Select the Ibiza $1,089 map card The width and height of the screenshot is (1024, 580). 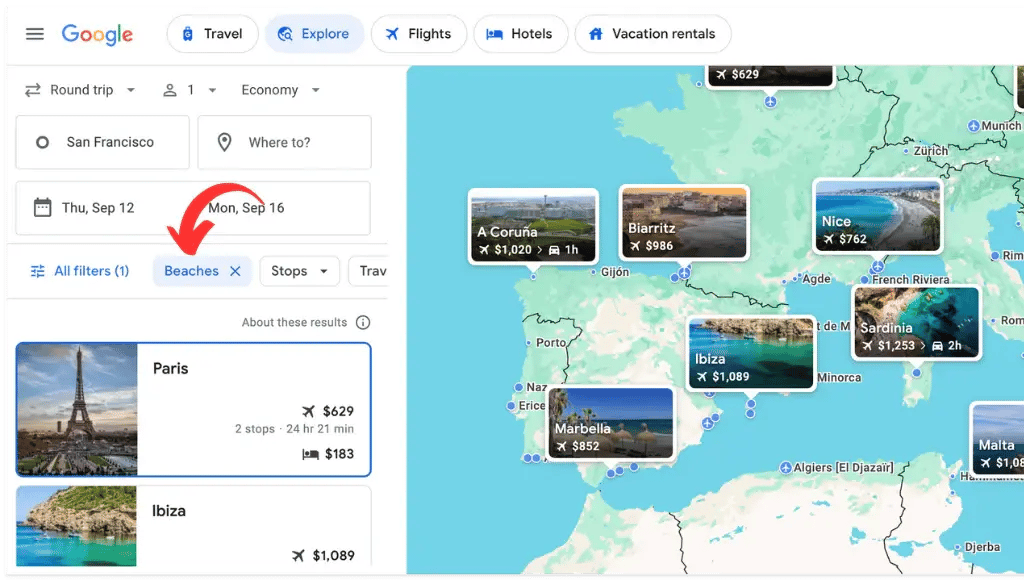click(x=751, y=353)
